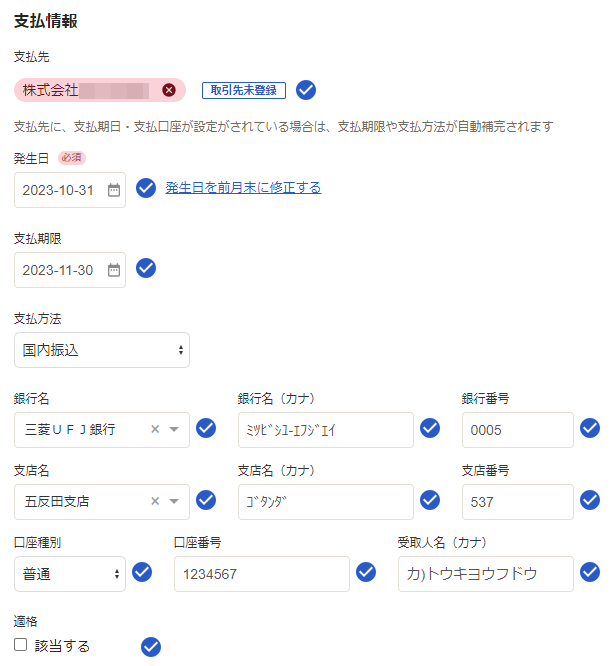Click the 取引先未登録 button
This screenshot has height=666, width=612.
(x=244, y=91)
